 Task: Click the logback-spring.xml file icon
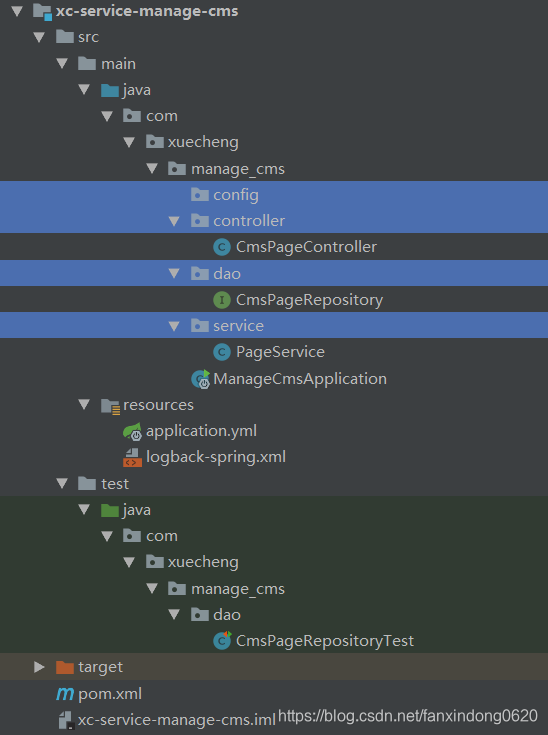point(132,458)
